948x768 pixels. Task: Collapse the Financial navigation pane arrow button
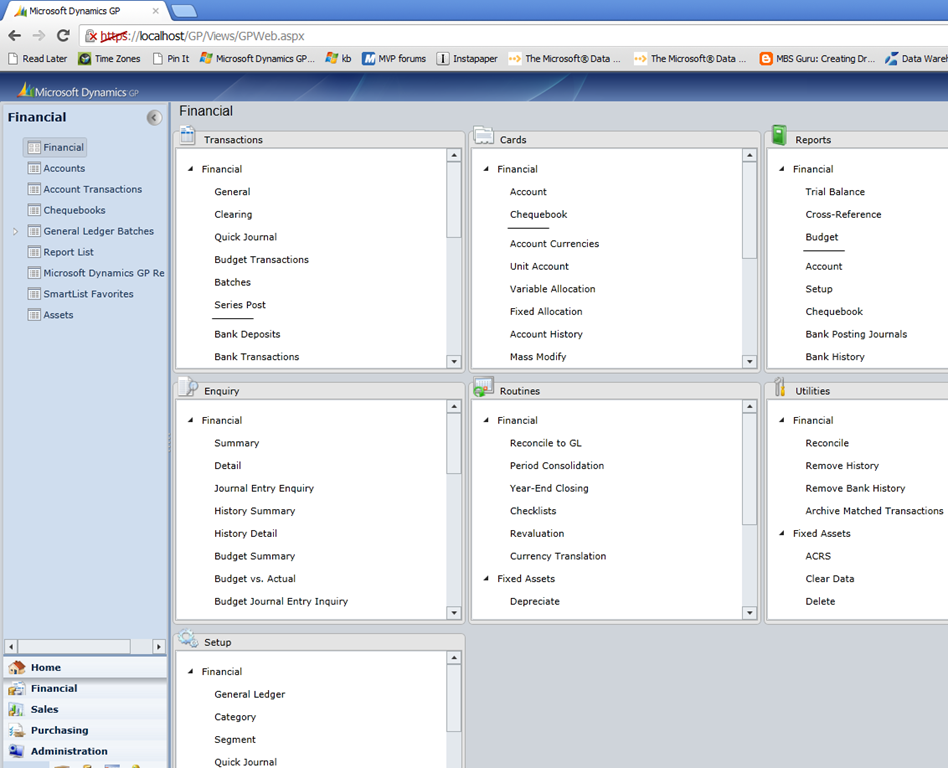point(154,117)
